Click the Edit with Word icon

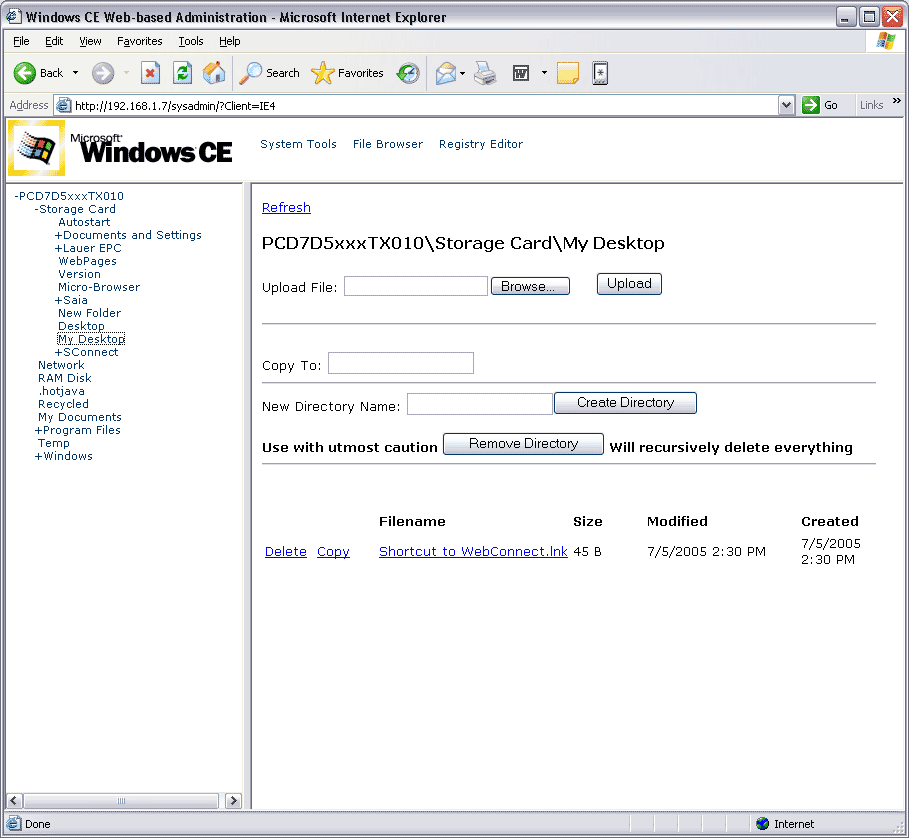(x=521, y=73)
